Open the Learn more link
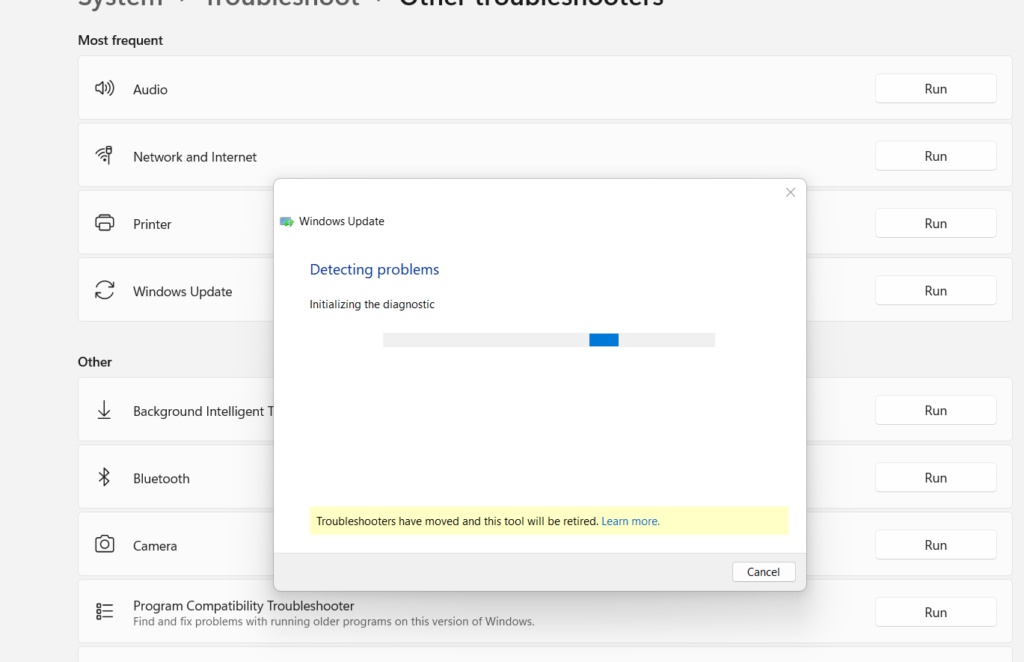This screenshot has height=662, width=1024. click(630, 521)
